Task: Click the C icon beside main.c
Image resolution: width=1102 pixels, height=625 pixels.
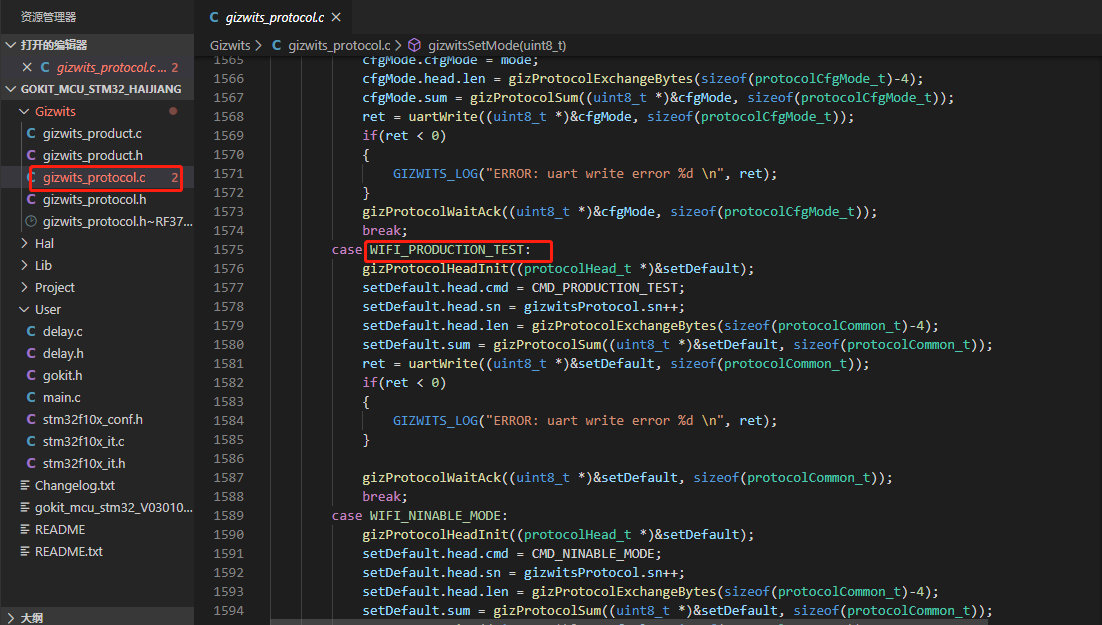Action: (x=31, y=397)
